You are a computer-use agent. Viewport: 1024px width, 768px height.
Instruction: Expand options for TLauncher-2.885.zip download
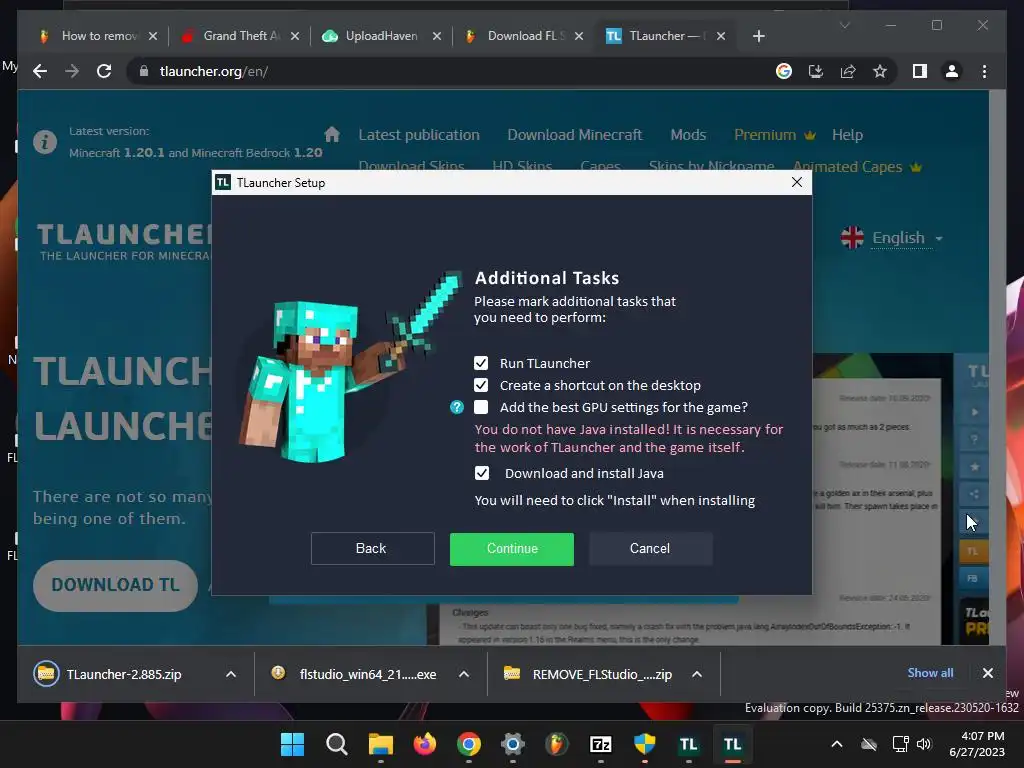tap(231, 674)
